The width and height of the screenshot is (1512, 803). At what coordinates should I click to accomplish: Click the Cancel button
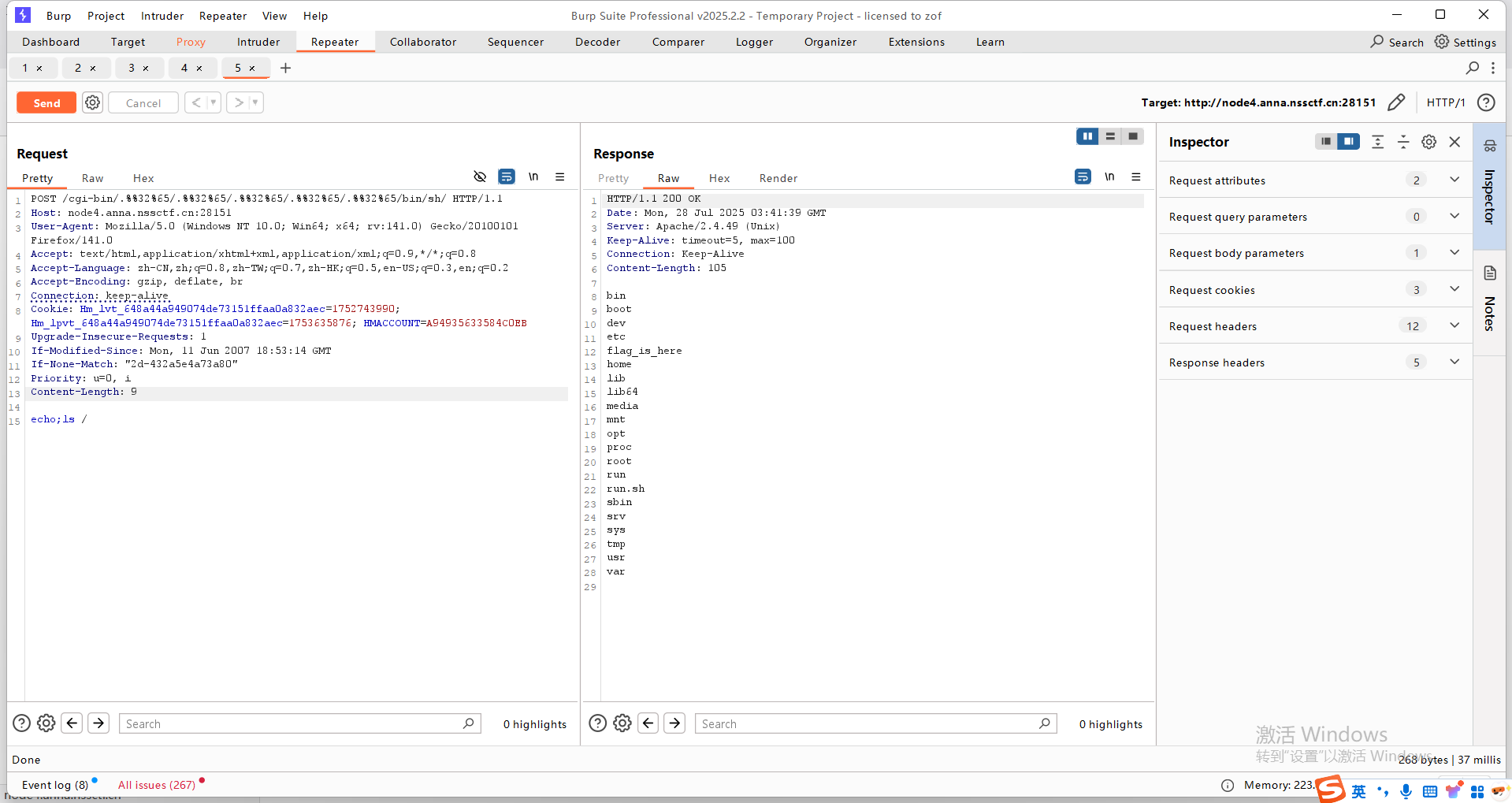(143, 102)
